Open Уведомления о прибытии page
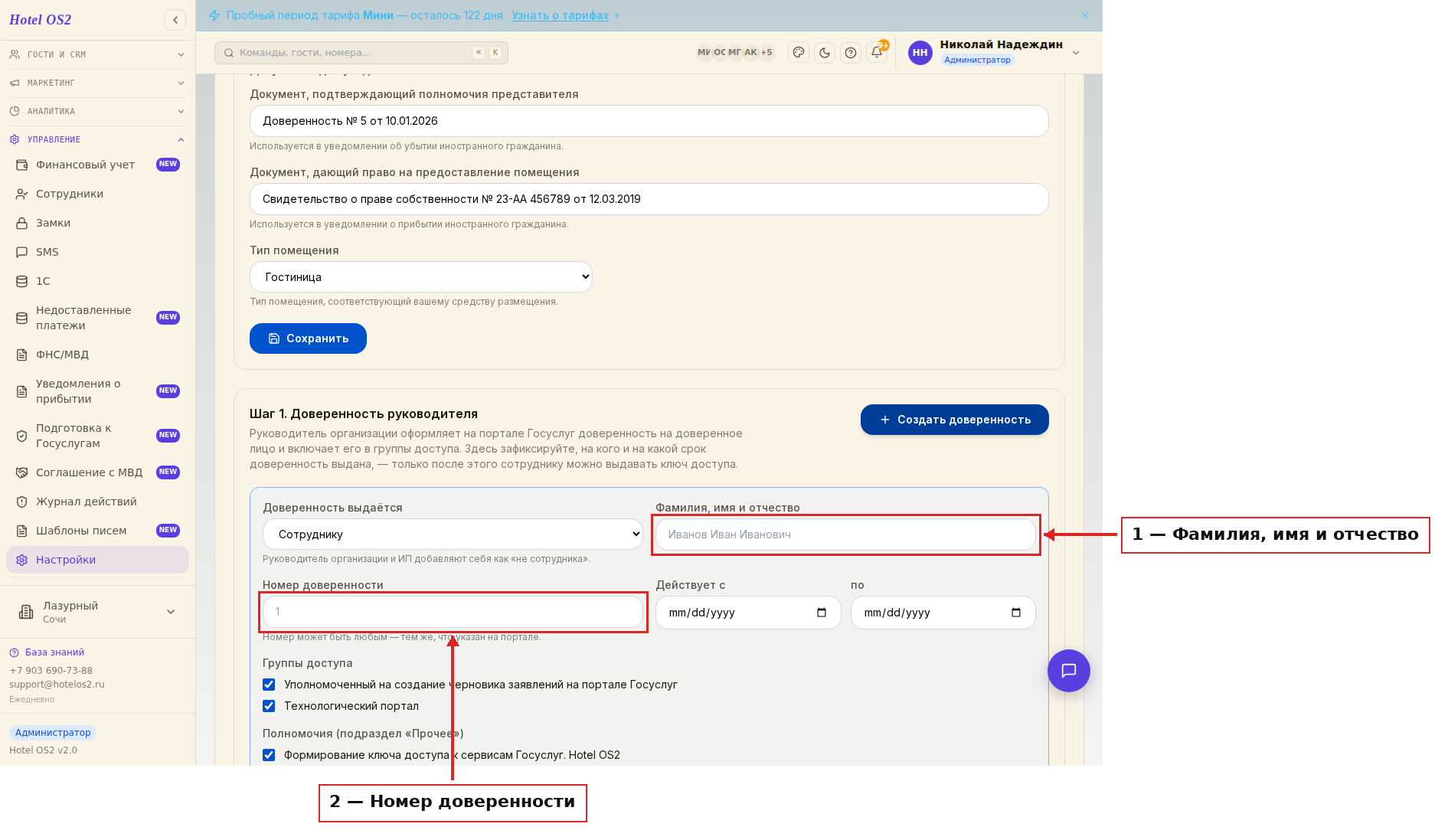Image resolution: width=1448 pixels, height=840 pixels. (x=97, y=391)
